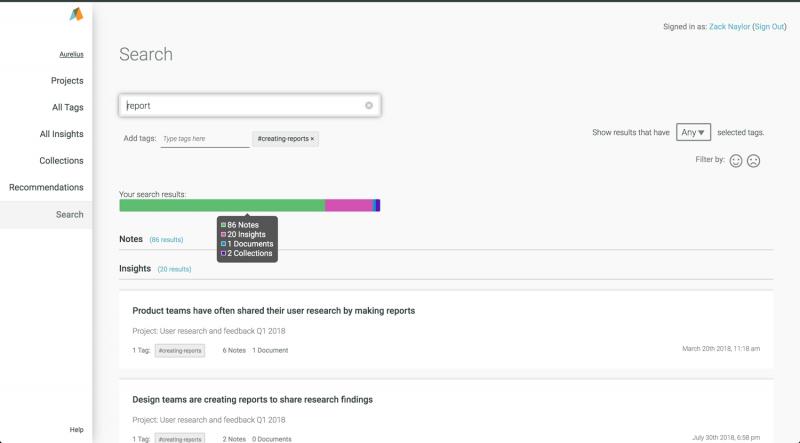Click the Aurelius logo icon
Viewport: 800px width, 443px height.
(x=76, y=14)
